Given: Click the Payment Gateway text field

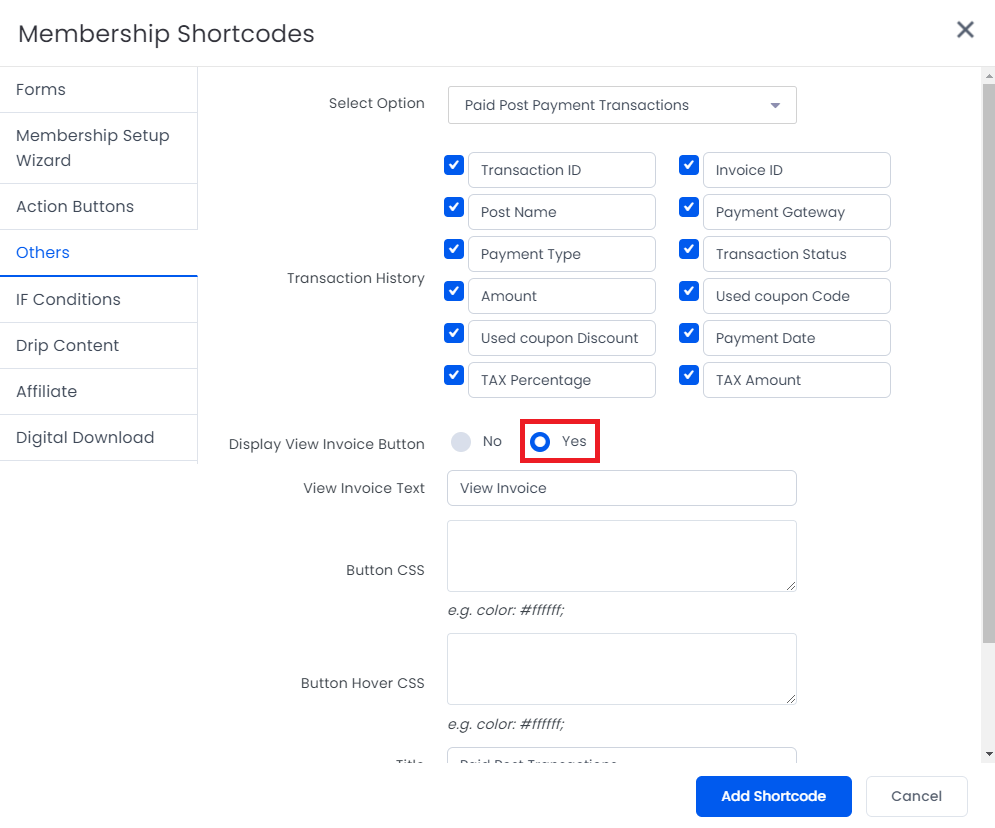Looking at the screenshot, I should 796,212.
